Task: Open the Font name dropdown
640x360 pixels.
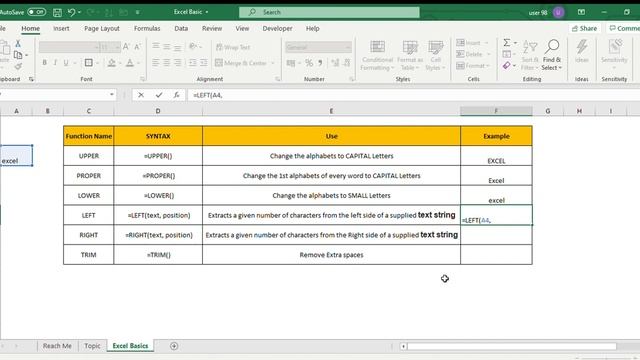Action: (x=96, y=47)
